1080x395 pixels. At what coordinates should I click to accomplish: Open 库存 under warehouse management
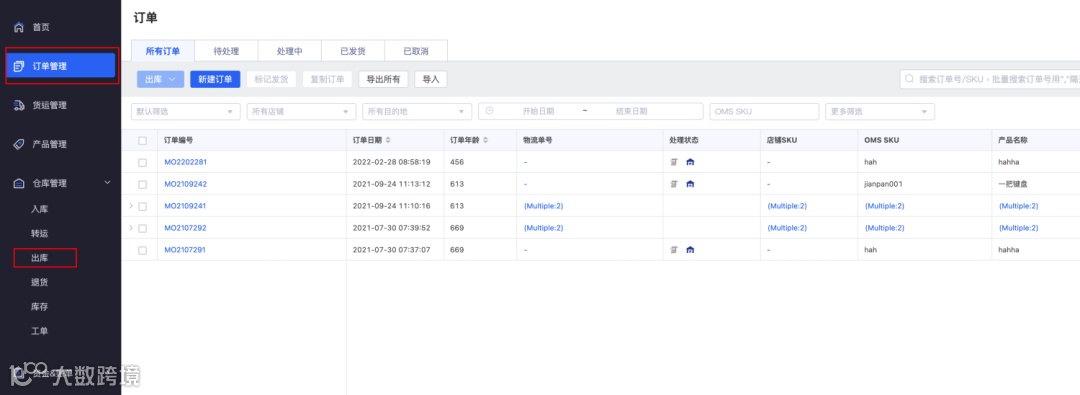39,307
